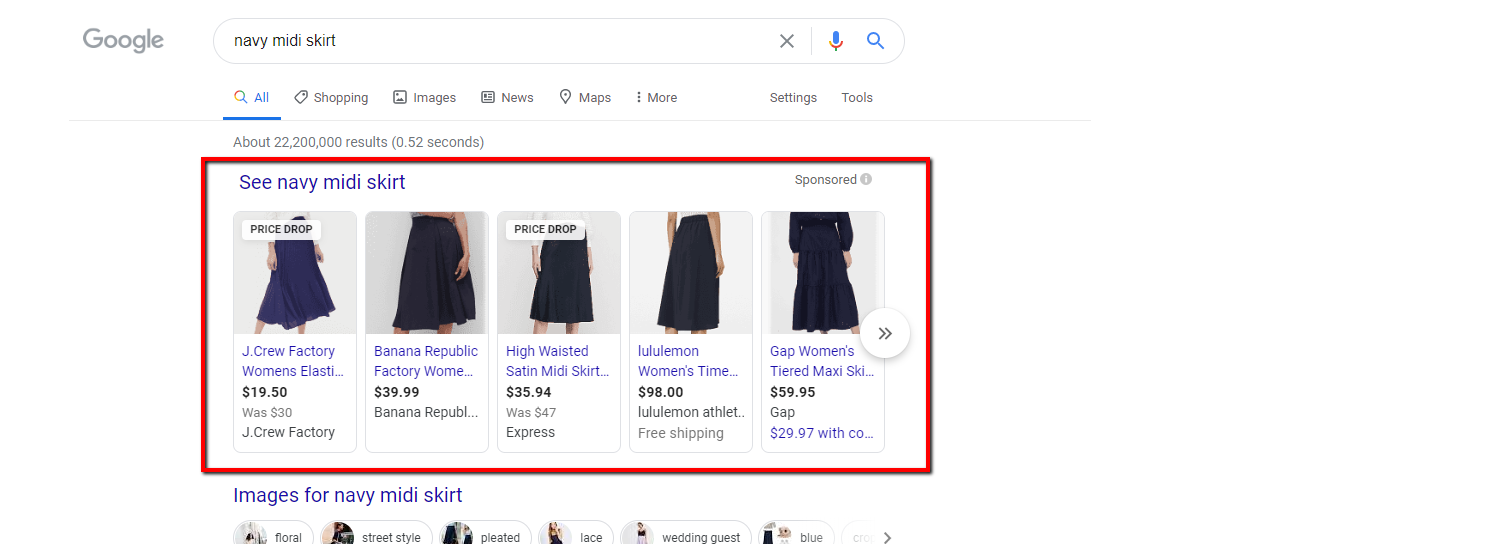Open the See navy midi skirt heading link
1510x544 pixels.
[322, 182]
